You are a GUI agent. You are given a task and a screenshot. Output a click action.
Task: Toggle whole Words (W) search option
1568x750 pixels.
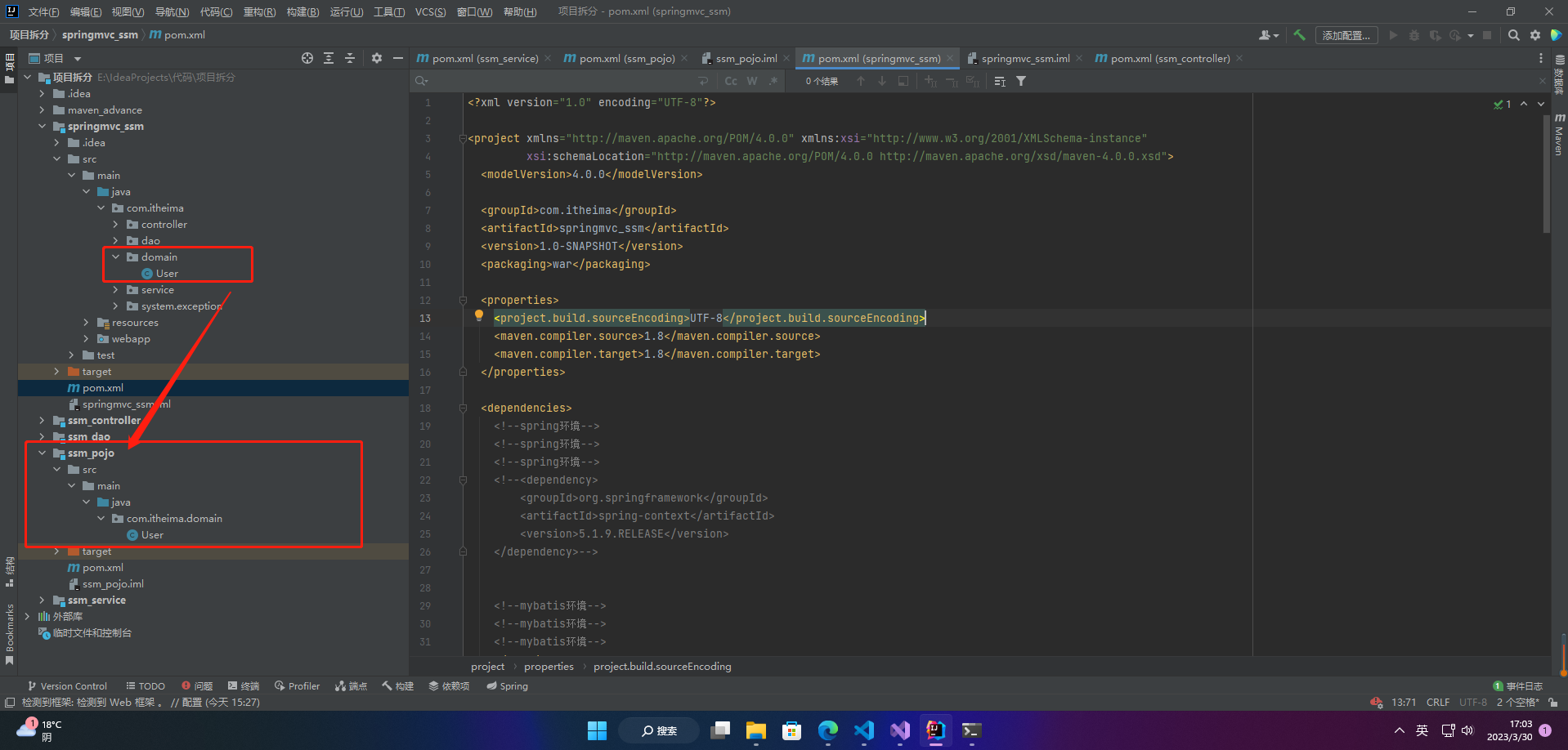coord(752,81)
